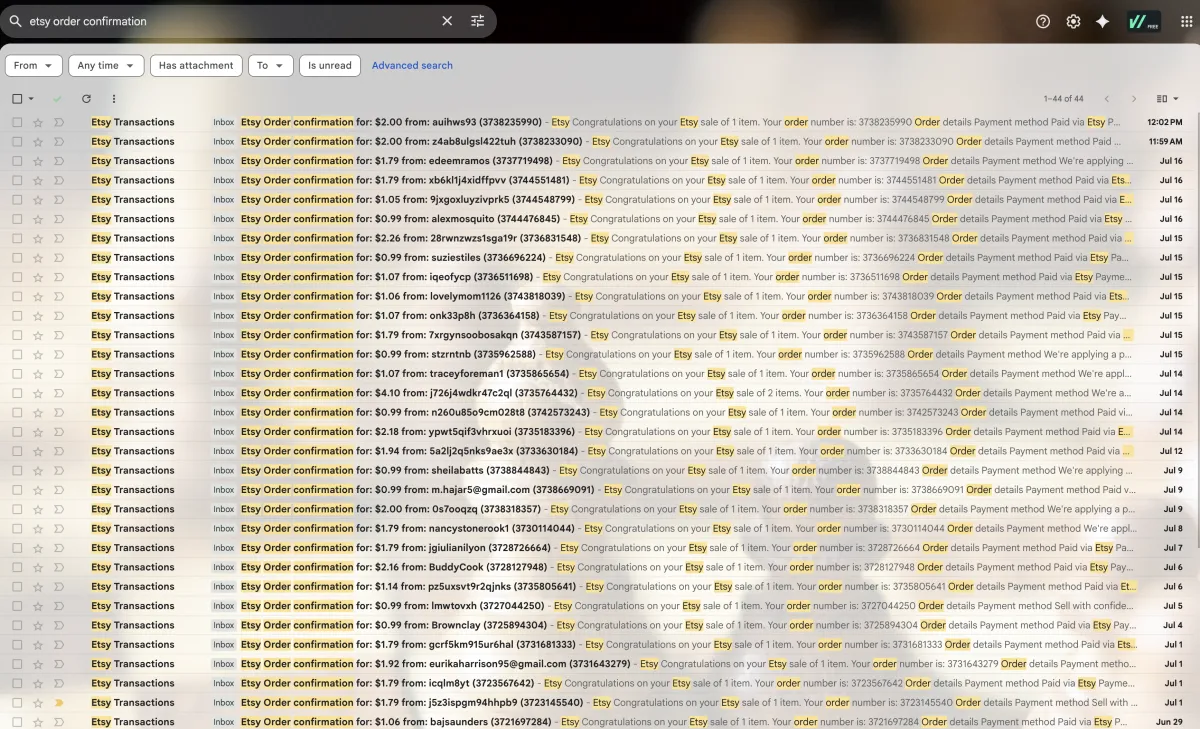Star the order email from BuddyCook

(38, 567)
